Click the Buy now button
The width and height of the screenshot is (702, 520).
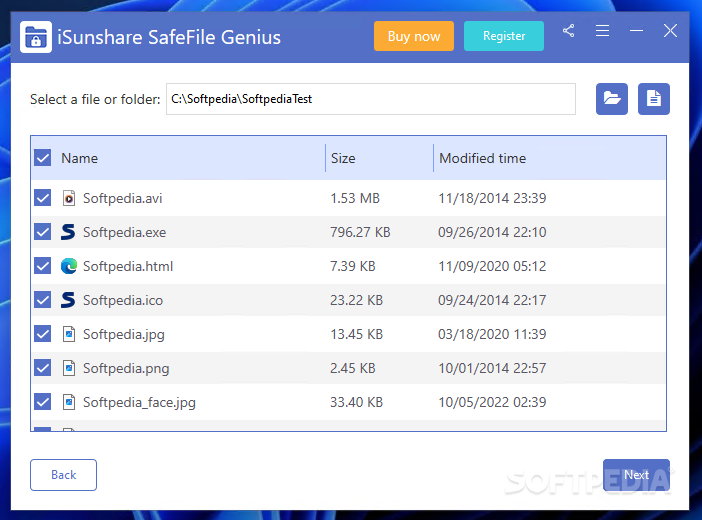tap(414, 36)
